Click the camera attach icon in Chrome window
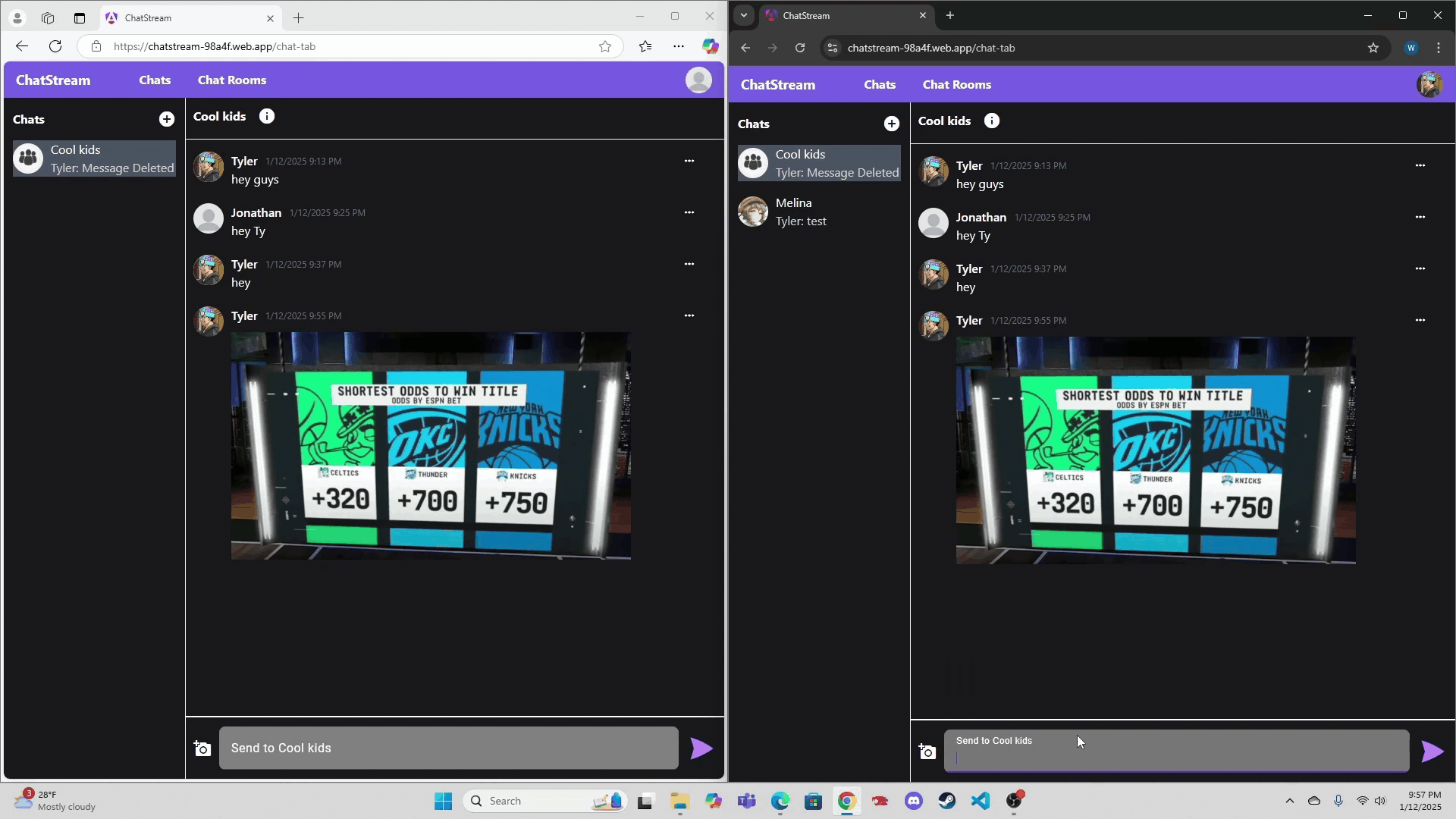This screenshot has width=1456, height=819. pos(927,752)
